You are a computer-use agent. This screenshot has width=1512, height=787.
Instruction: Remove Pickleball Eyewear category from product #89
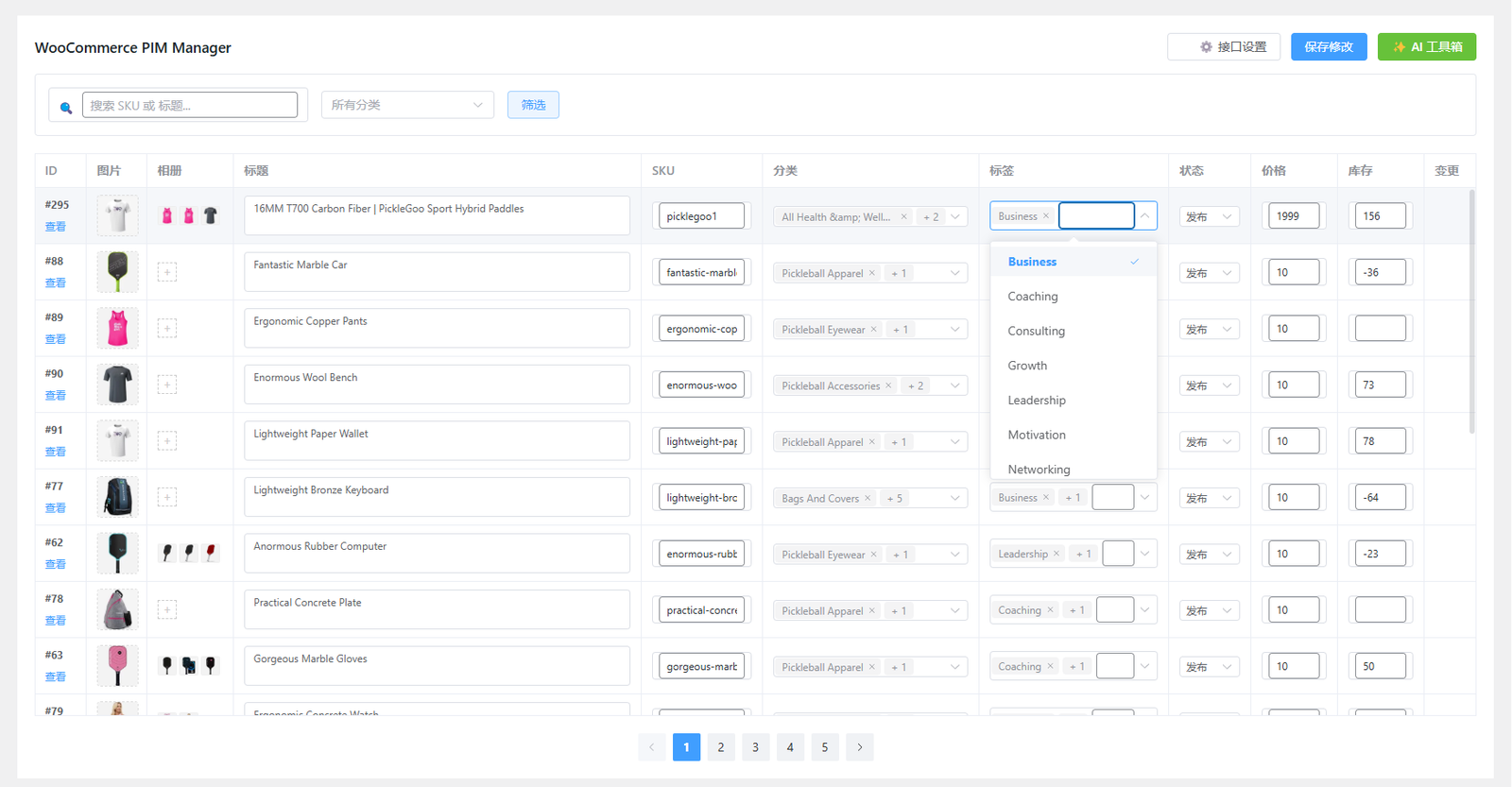874,330
